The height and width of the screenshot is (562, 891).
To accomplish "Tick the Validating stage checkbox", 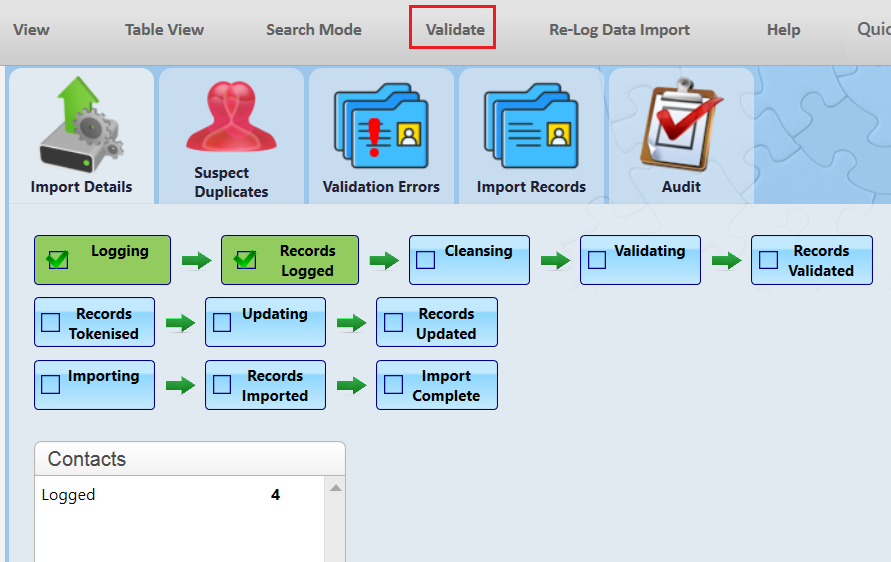I will click(x=597, y=260).
